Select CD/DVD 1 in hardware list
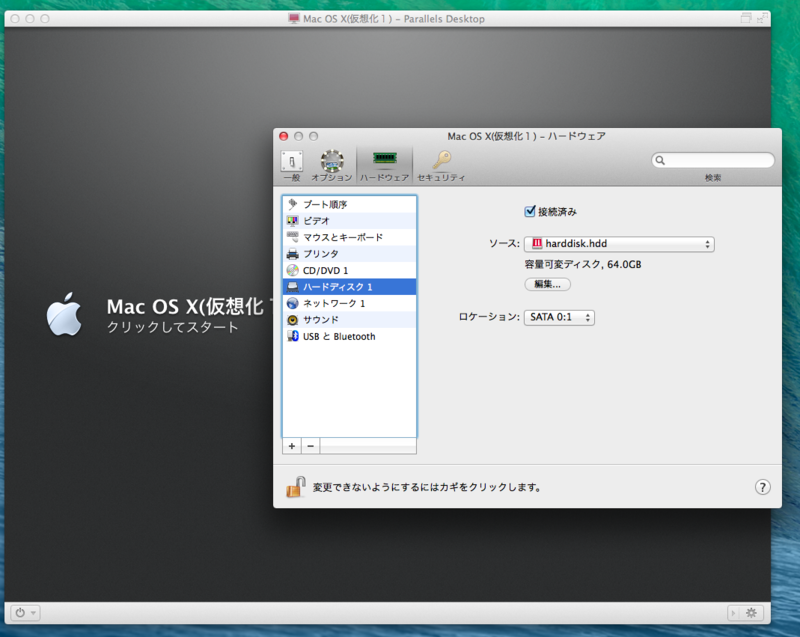This screenshot has width=800, height=637. point(349,270)
